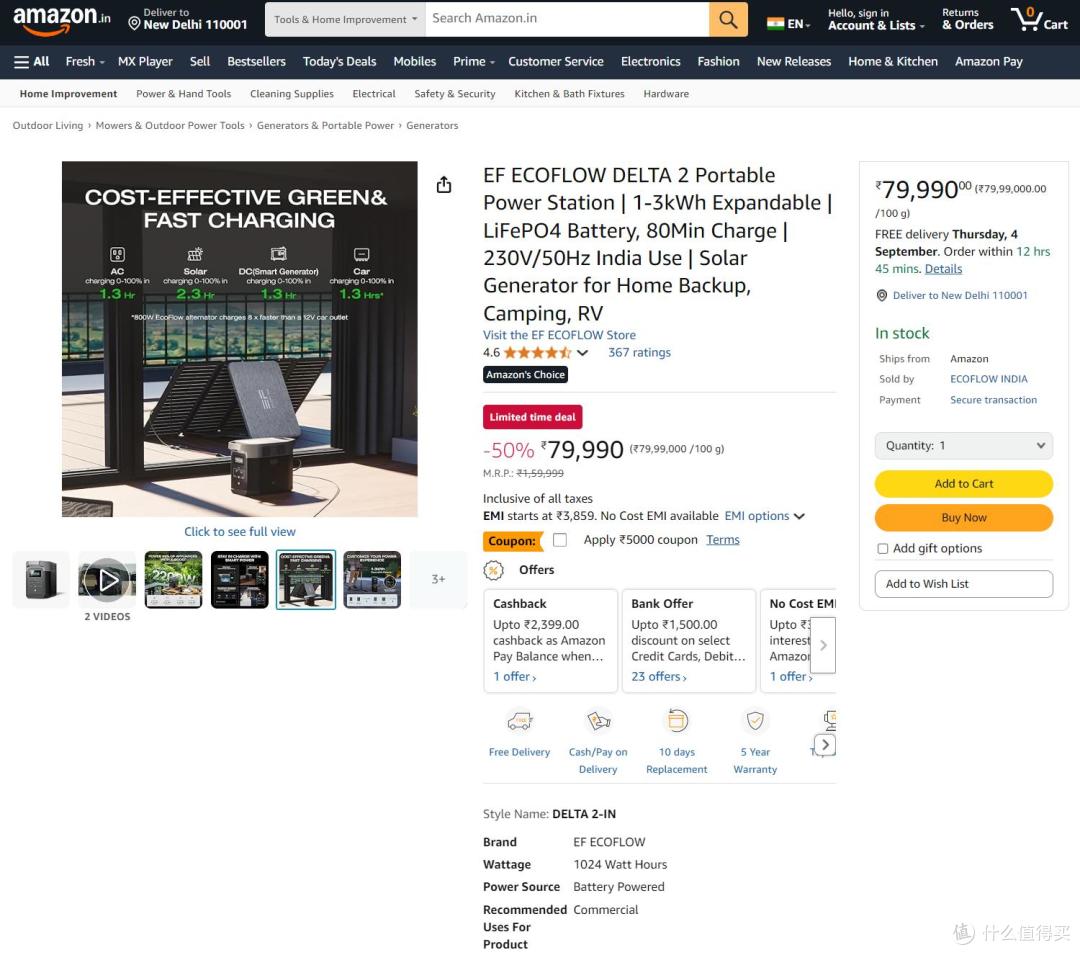Go to Today's Deals

tap(340, 61)
